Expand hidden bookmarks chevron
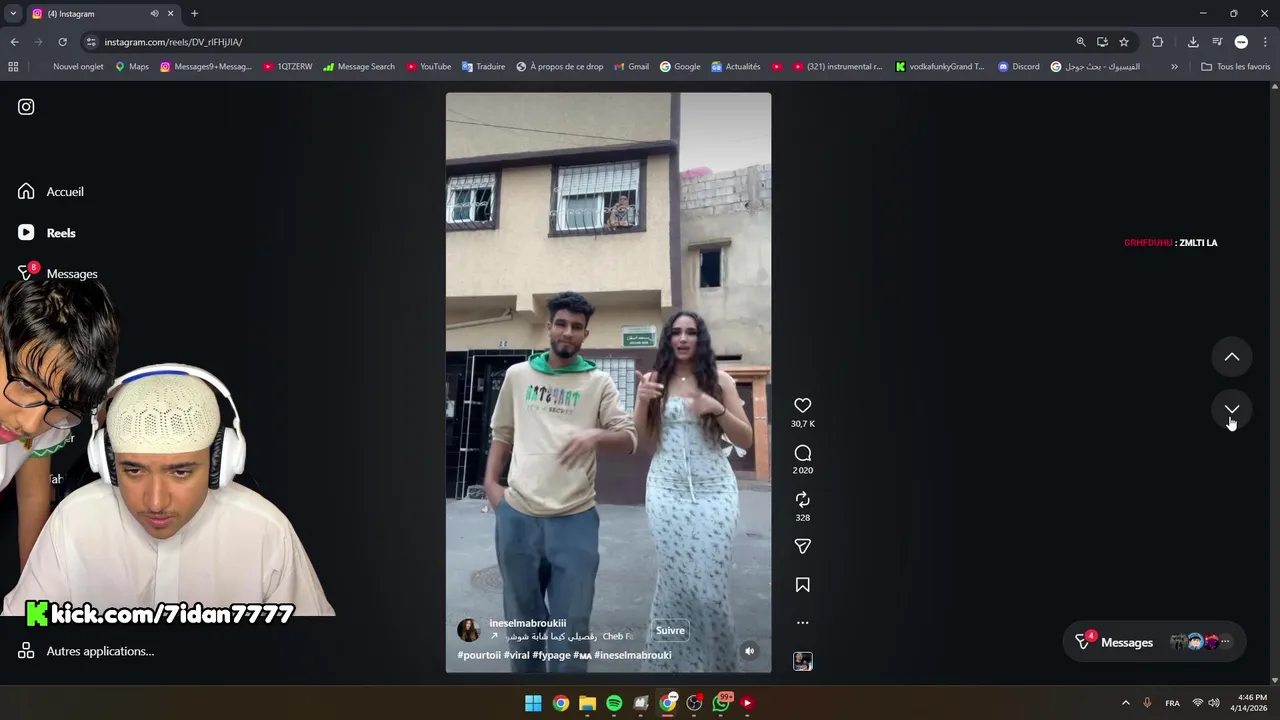Image resolution: width=1280 pixels, height=720 pixels. click(1174, 67)
